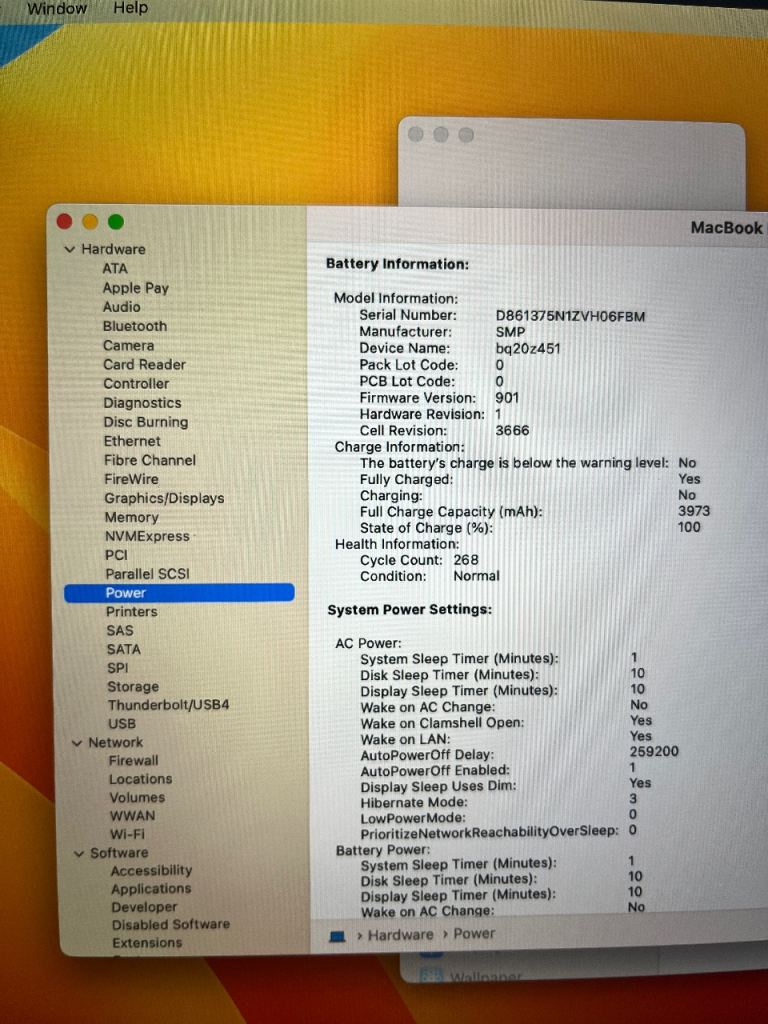Select Locations under Network
Screen dimensions: 768x1024
[140, 779]
